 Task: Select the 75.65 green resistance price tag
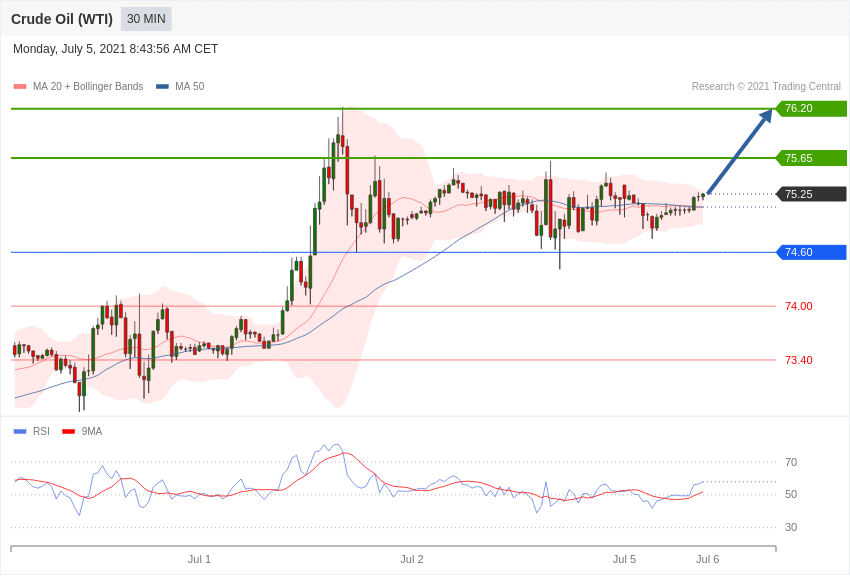pyautogui.click(x=812, y=158)
